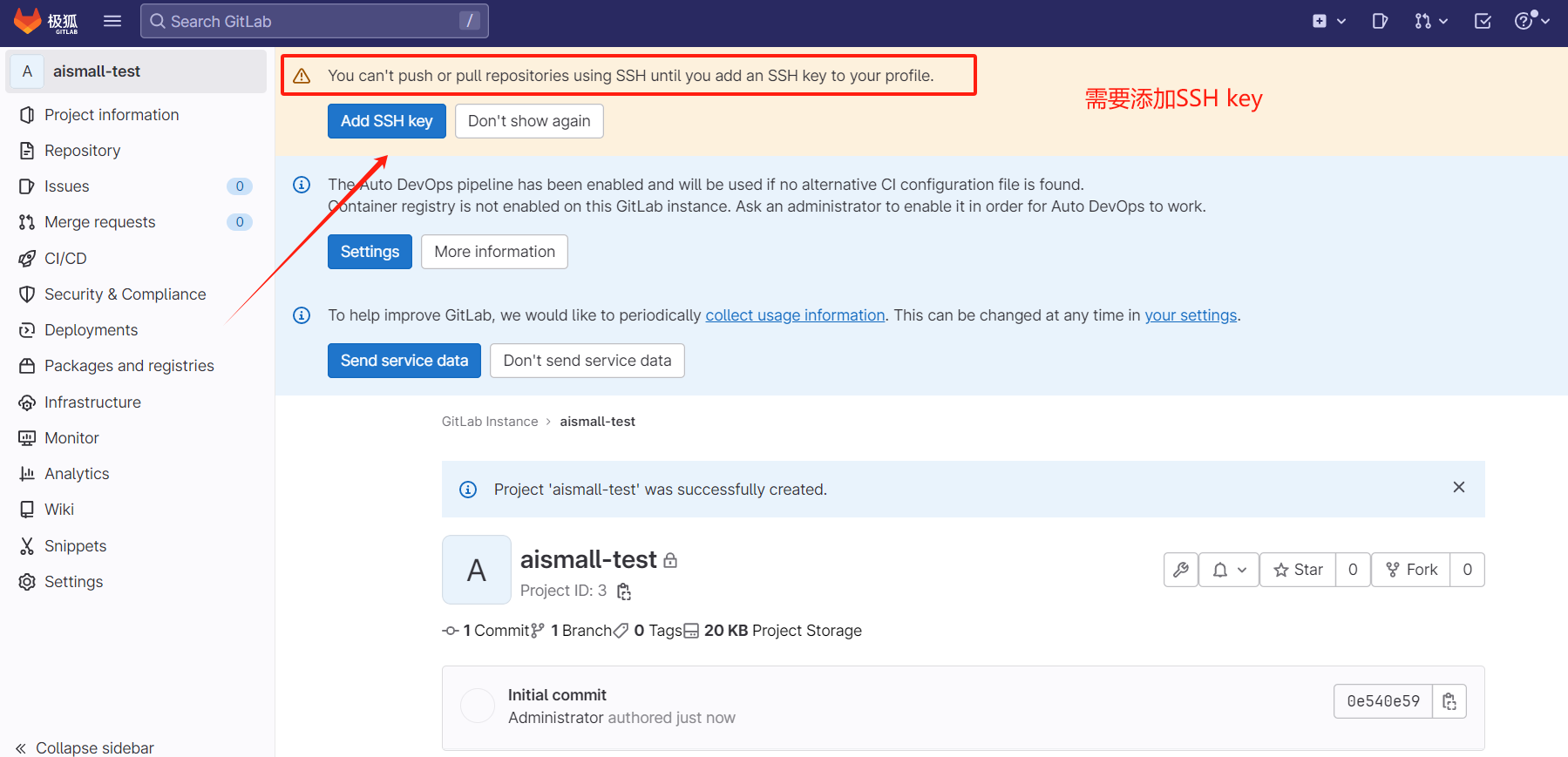The width and height of the screenshot is (1568, 757).
Task: Click the Merge requests count badge 0
Action: pyautogui.click(x=240, y=222)
